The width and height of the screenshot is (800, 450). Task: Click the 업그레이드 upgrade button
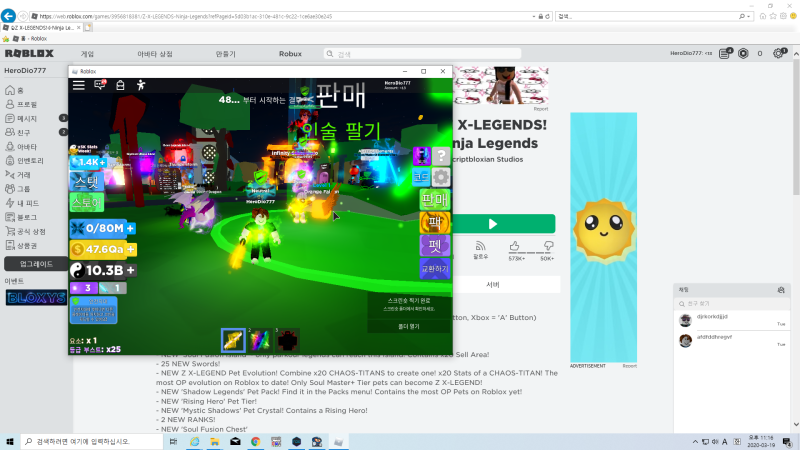click(x=36, y=264)
